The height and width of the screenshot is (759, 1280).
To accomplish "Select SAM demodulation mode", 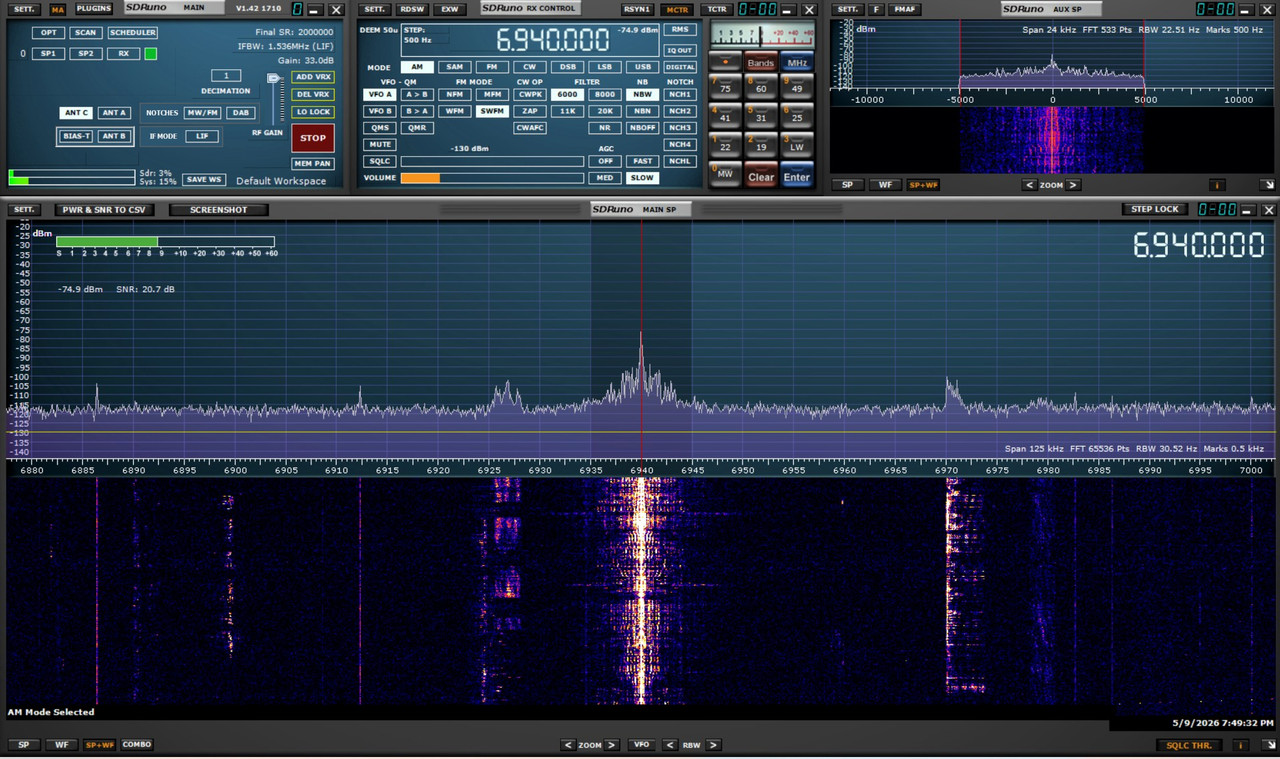I will pos(455,67).
